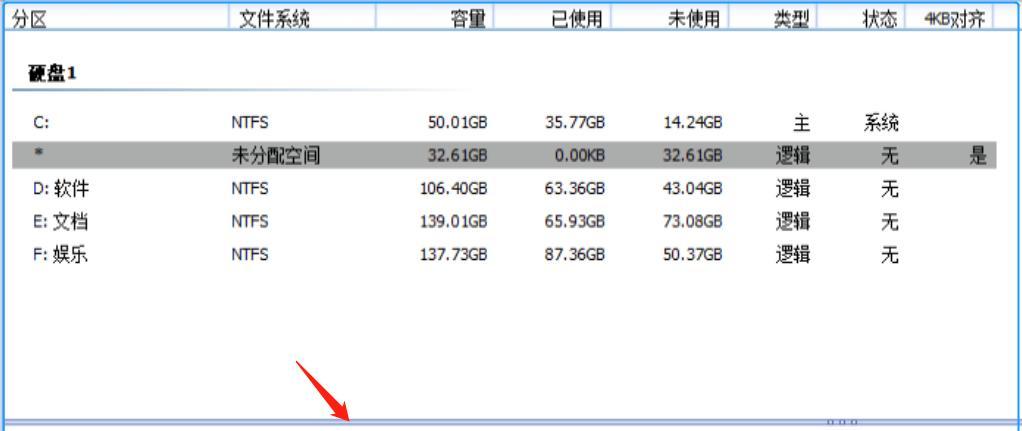This screenshot has width=1022, height=431.
Task: Click the 14.24GB unused cell
Action: [692, 123]
